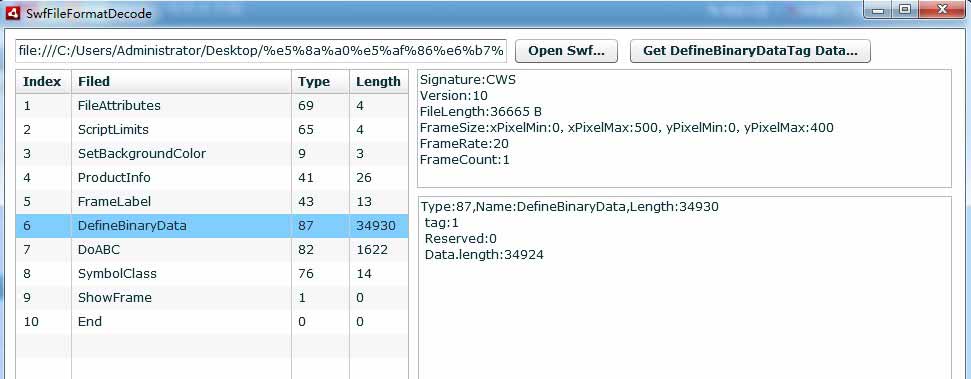Select the SymbolClass row
971x379 pixels.
coord(212,274)
